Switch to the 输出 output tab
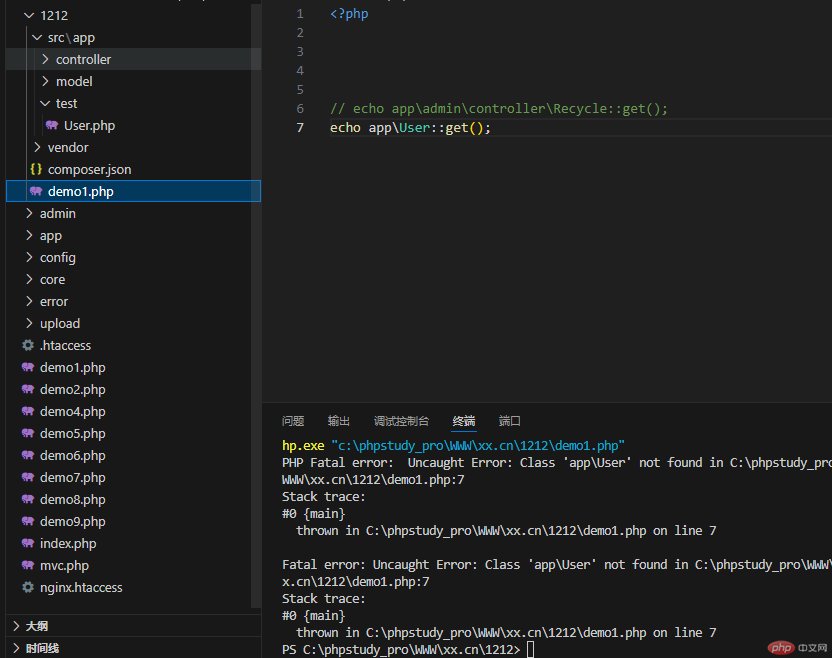Image resolution: width=832 pixels, height=658 pixels. pyautogui.click(x=339, y=421)
